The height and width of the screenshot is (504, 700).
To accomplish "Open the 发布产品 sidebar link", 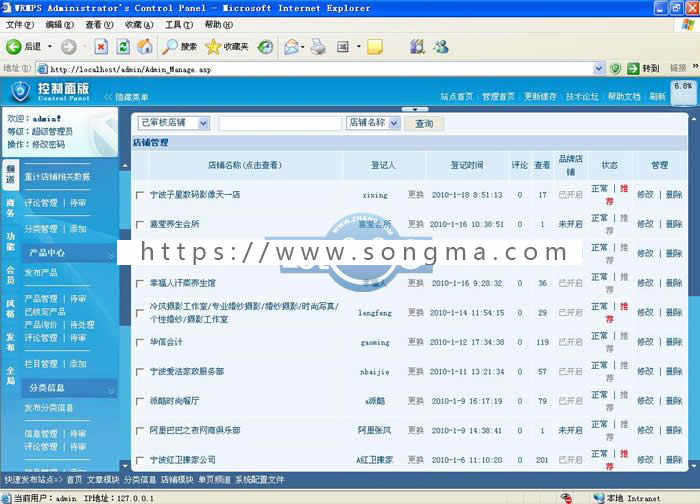I will coord(41,273).
